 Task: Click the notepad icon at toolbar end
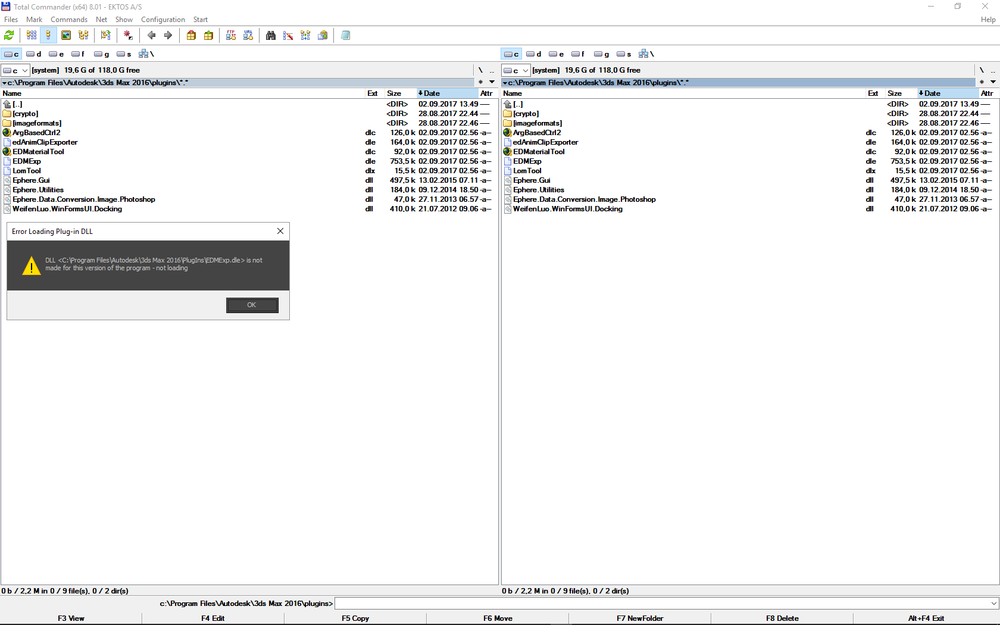click(x=345, y=36)
